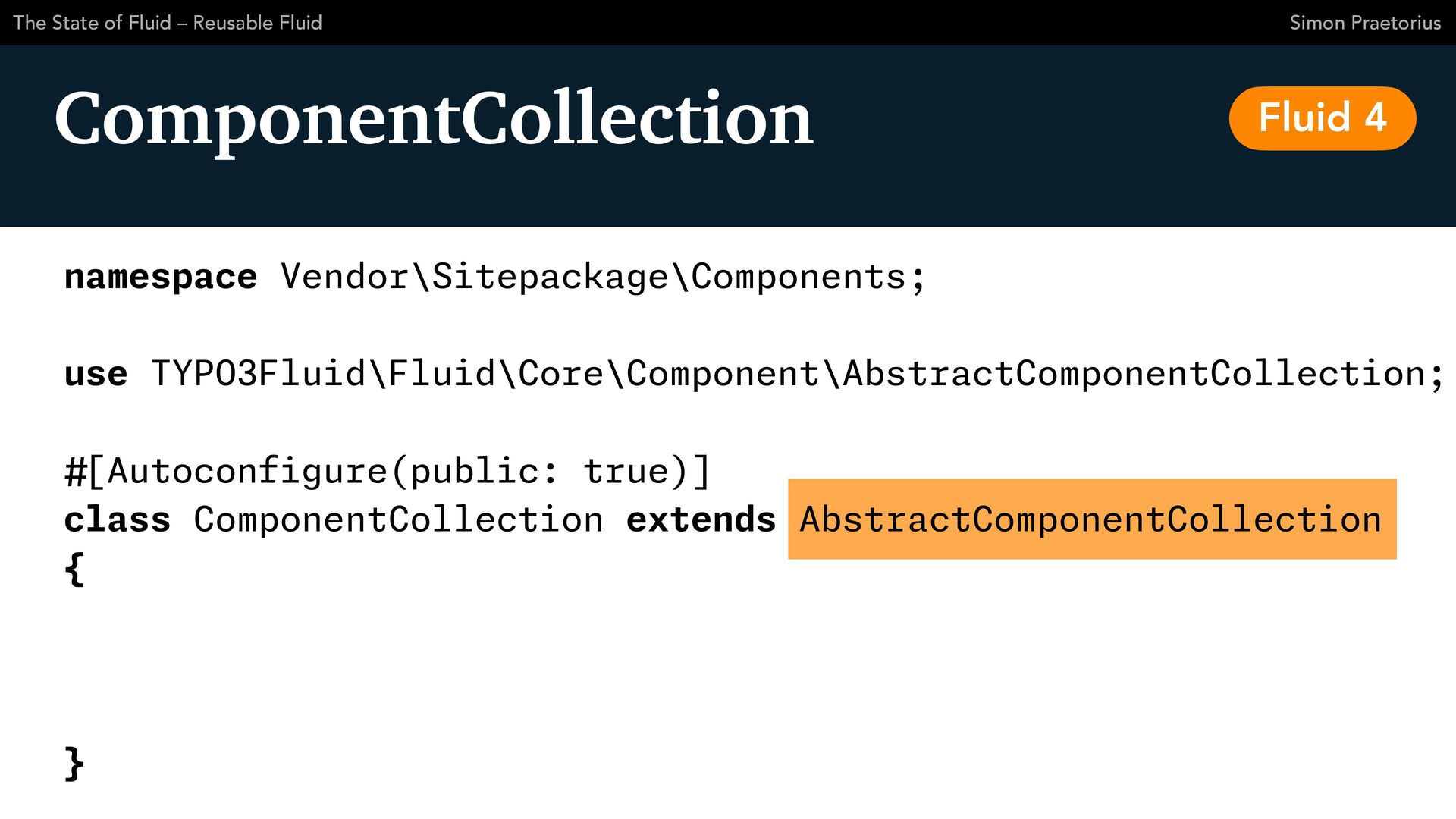Screen dimensions: 1456x819
Task: Click the ComponentCollection class name in the code
Action: 399,520
